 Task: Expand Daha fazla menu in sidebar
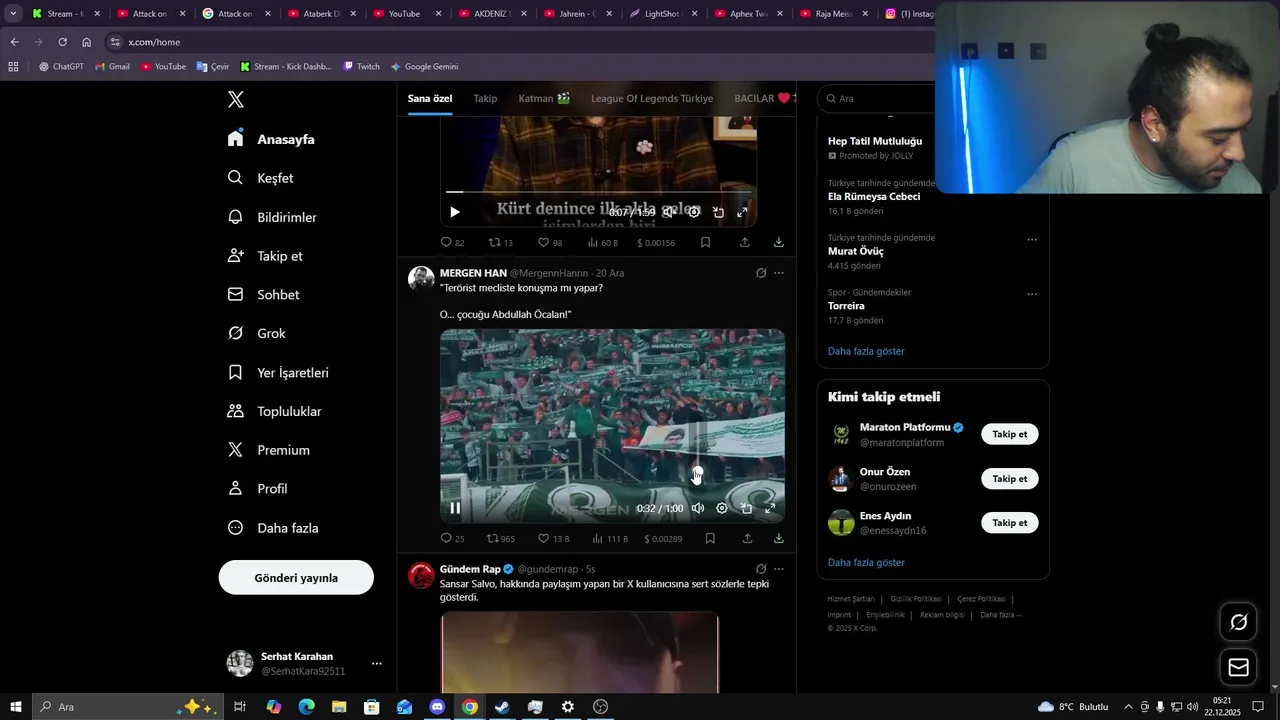coord(273,528)
